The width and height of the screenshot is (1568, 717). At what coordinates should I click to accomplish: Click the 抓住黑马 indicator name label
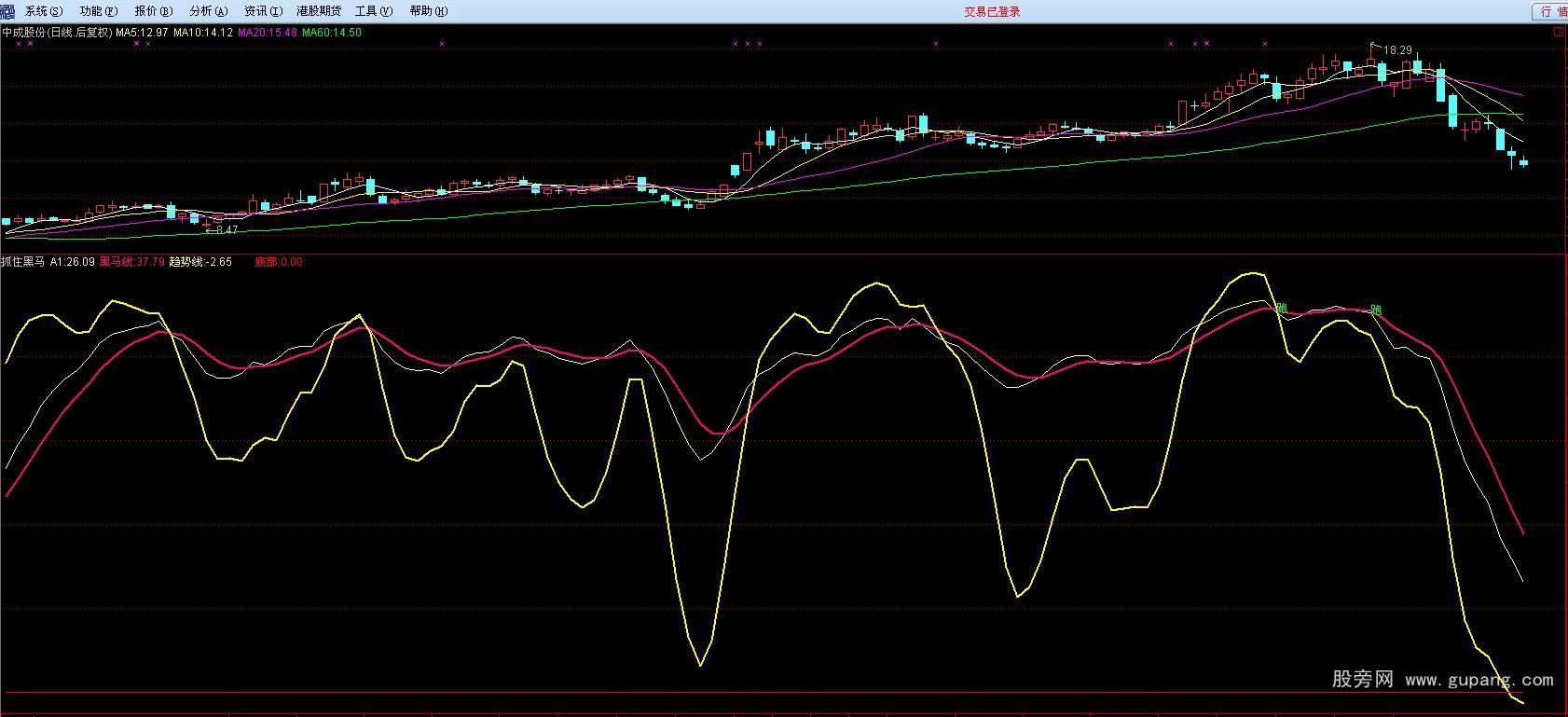pos(23,262)
